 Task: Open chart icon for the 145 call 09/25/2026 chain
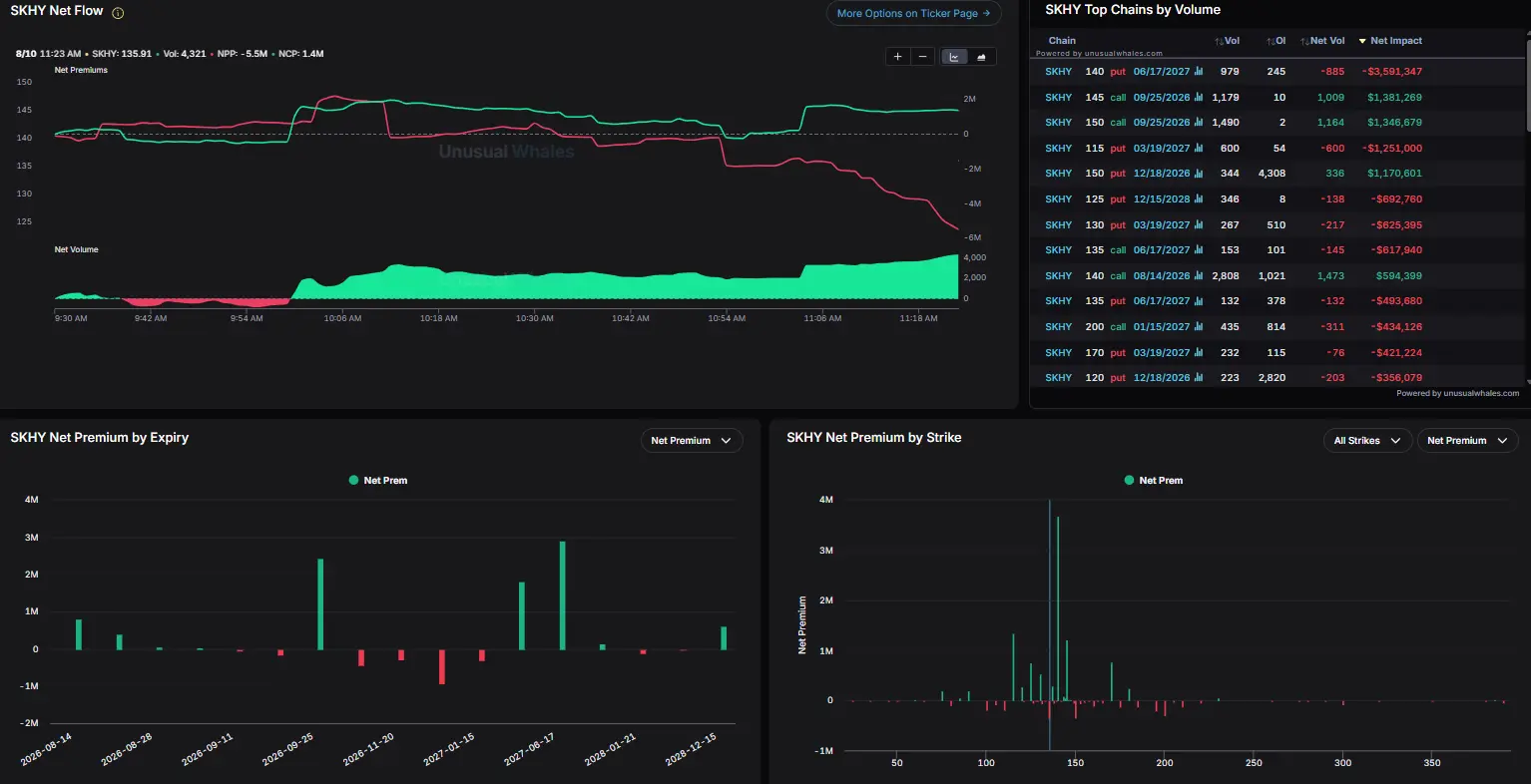[1199, 98]
